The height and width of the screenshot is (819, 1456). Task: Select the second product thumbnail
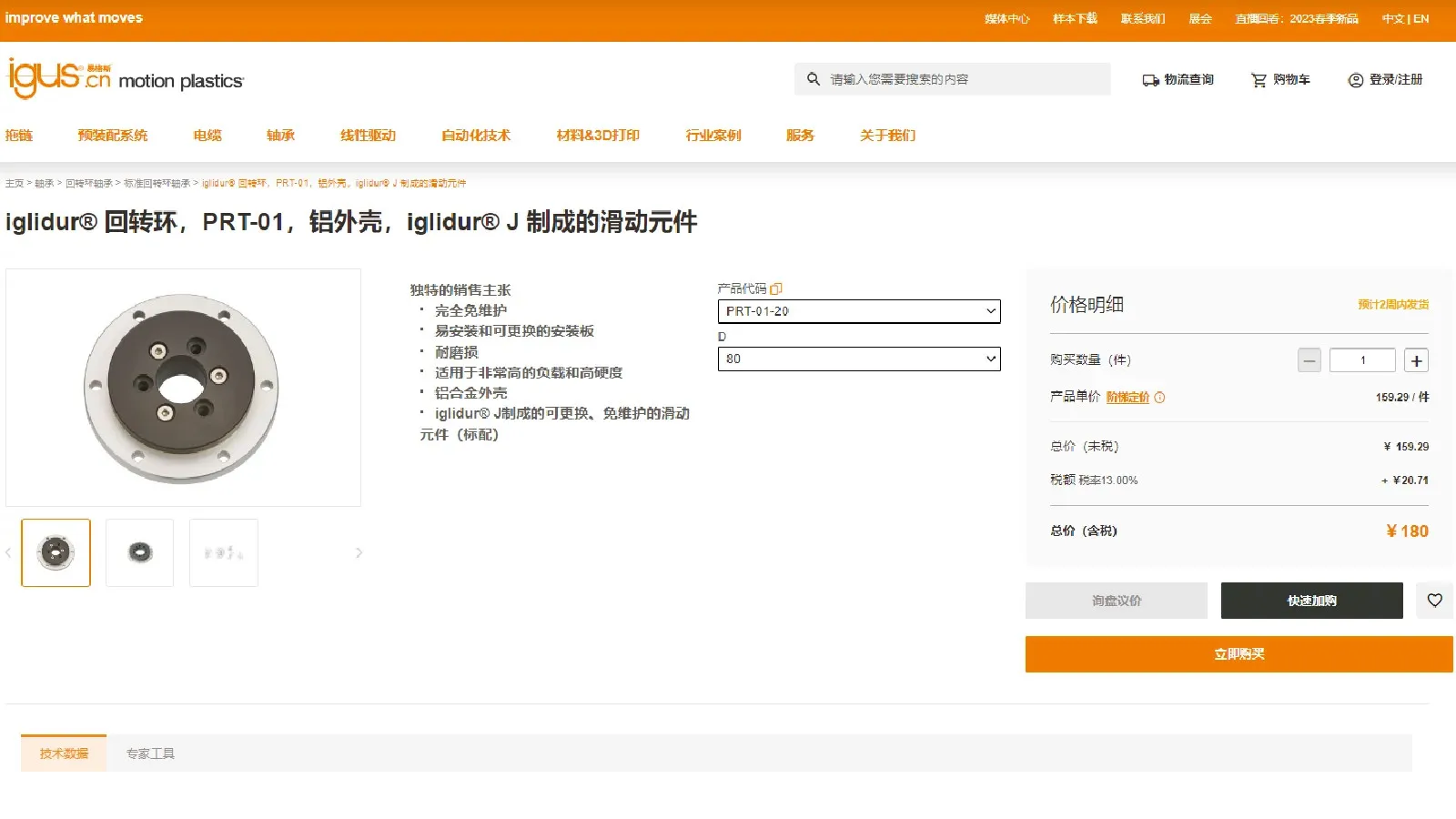point(139,552)
